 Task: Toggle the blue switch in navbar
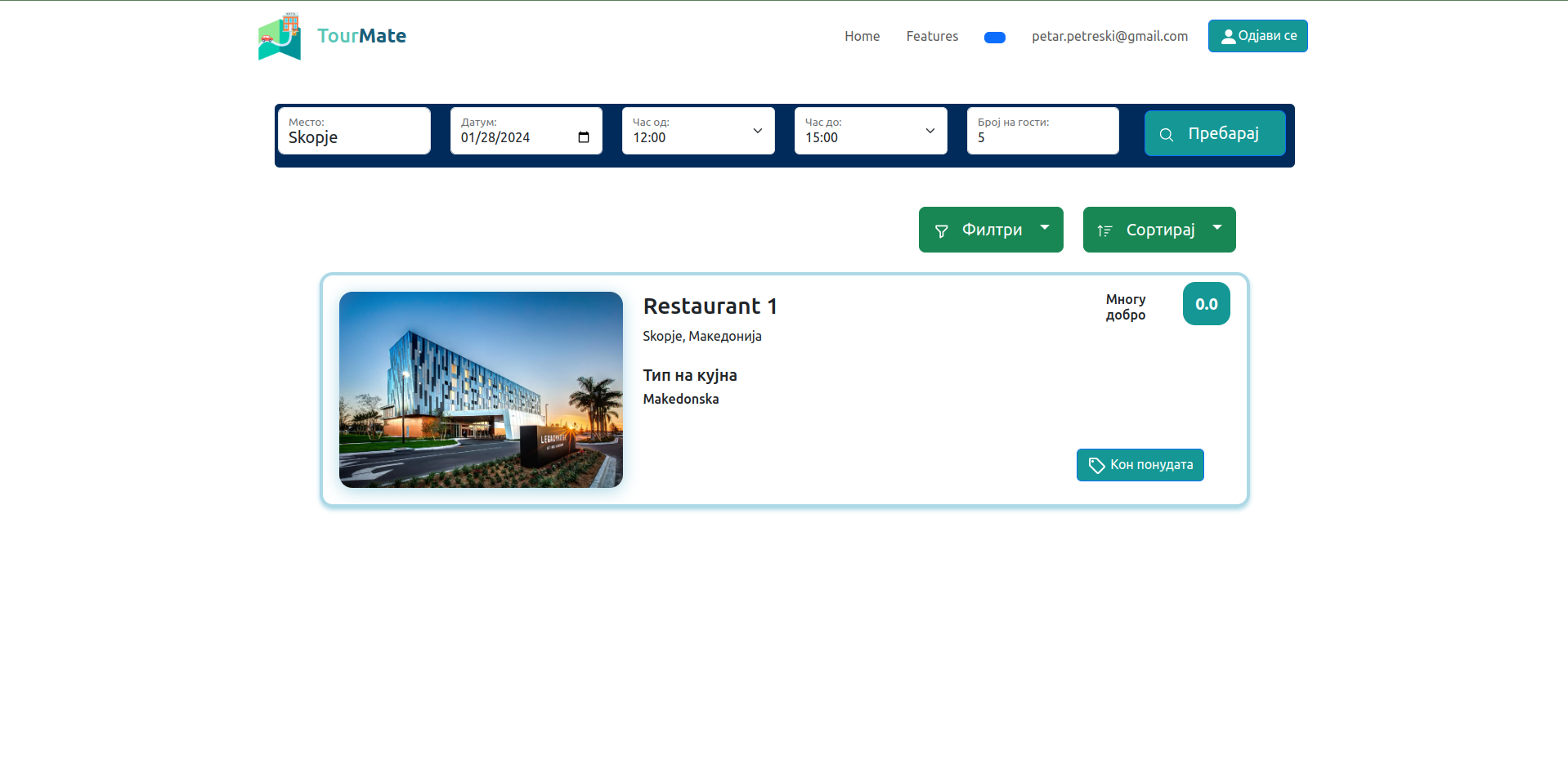(994, 38)
